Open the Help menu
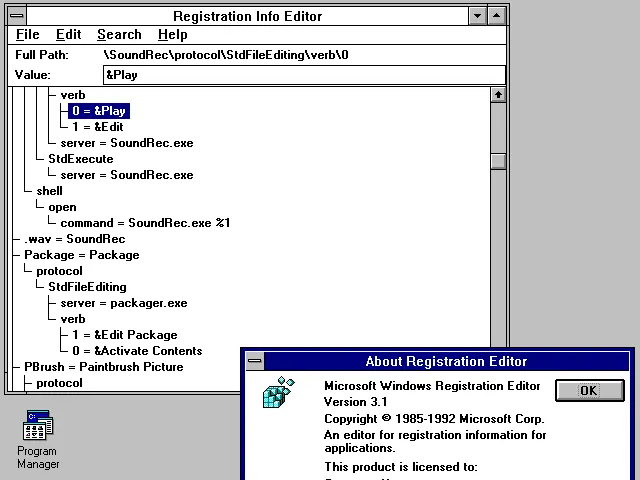This screenshot has width=640, height=480. [x=173, y=35]
